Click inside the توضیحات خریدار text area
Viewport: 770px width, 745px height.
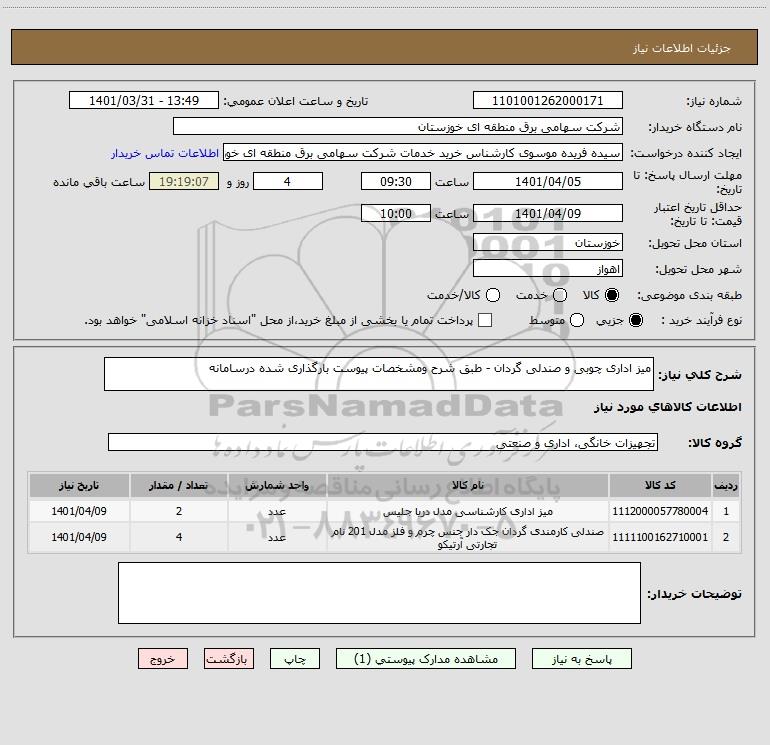pos(379,593)
